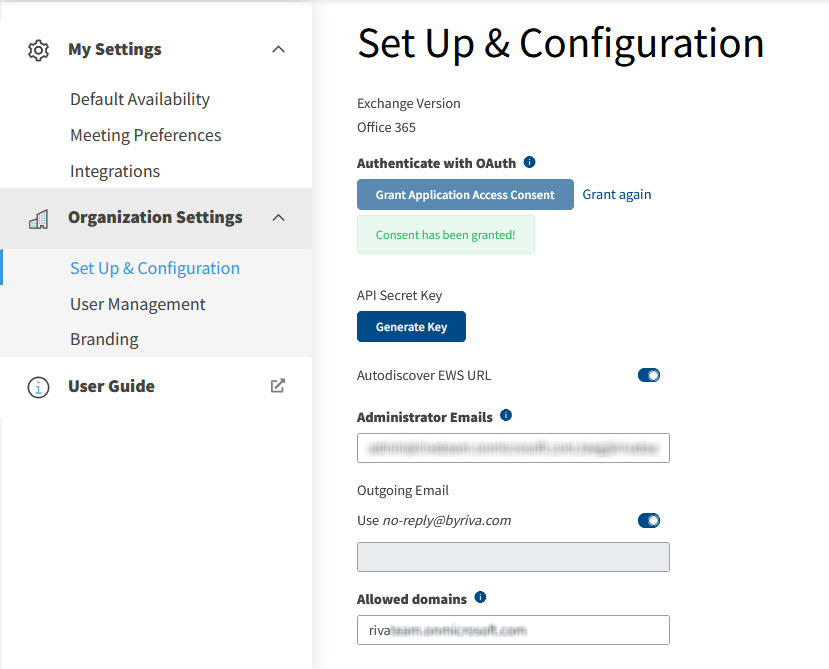This screenshot has height=669, width=829.
Task: Click the My Settings heading
Action: (115, 49)
